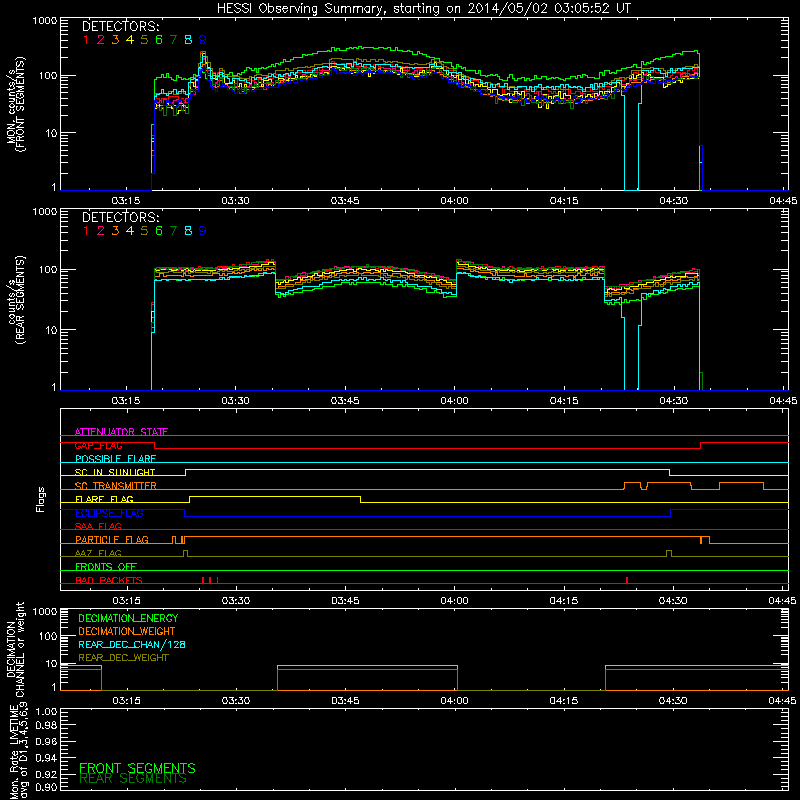800x800 pixels.
Task: Click the SC_IN_SUNLIGHT flag label
Action: pyautogui.click(x=115, y=472)
